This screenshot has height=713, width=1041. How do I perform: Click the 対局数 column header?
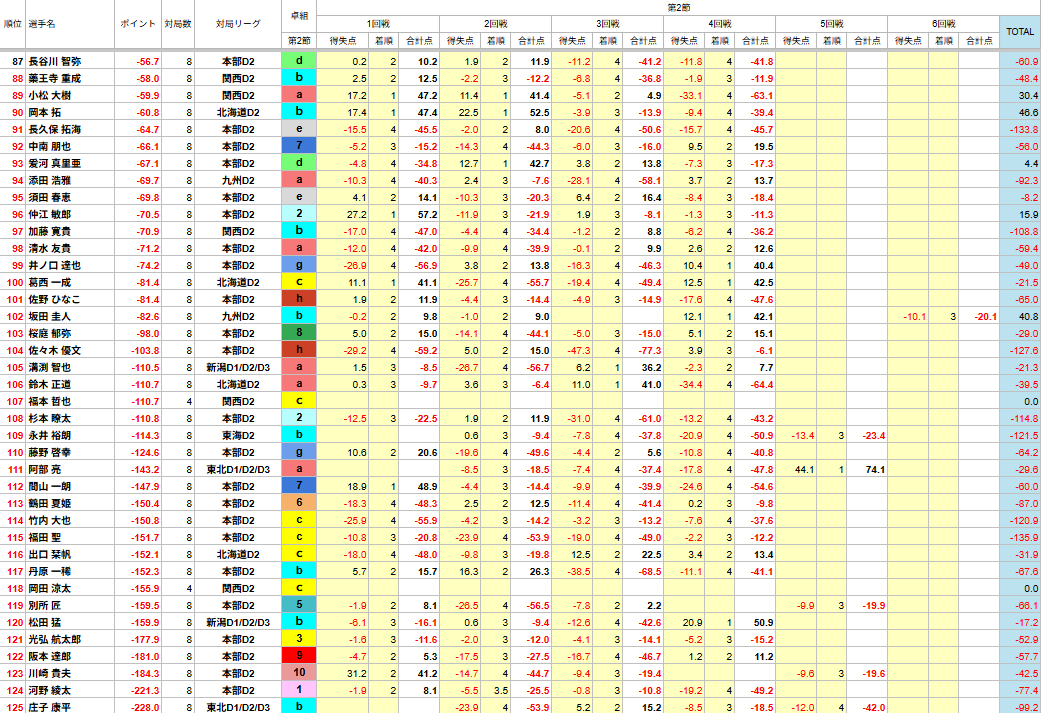178,24
